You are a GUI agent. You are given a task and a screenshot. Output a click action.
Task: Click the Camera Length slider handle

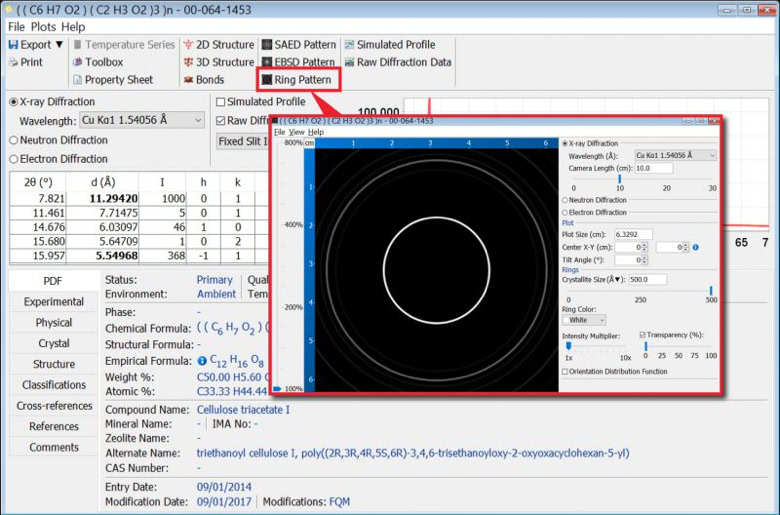pyautogui.click(x=619, y=179)
